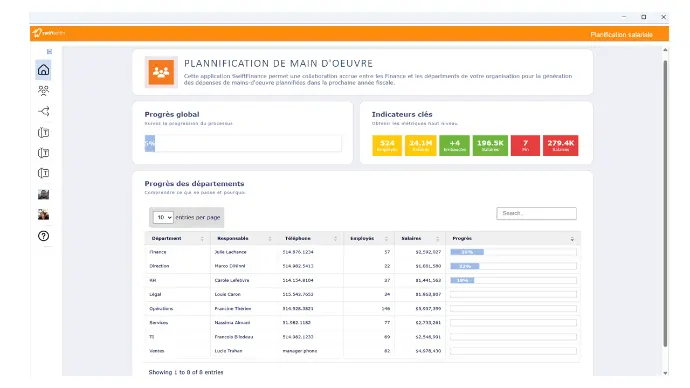The width and height of the screenshot is (690, 388).
Task: Click the red 7 tile
Action: pos(525,145)
